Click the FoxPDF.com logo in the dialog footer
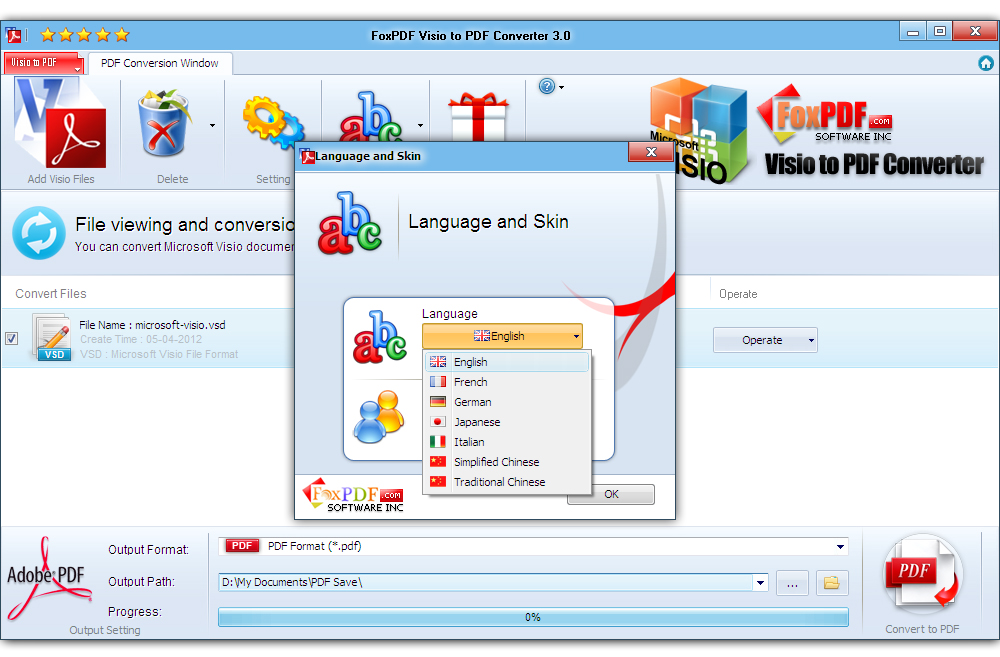 click(x=353, y=495)
